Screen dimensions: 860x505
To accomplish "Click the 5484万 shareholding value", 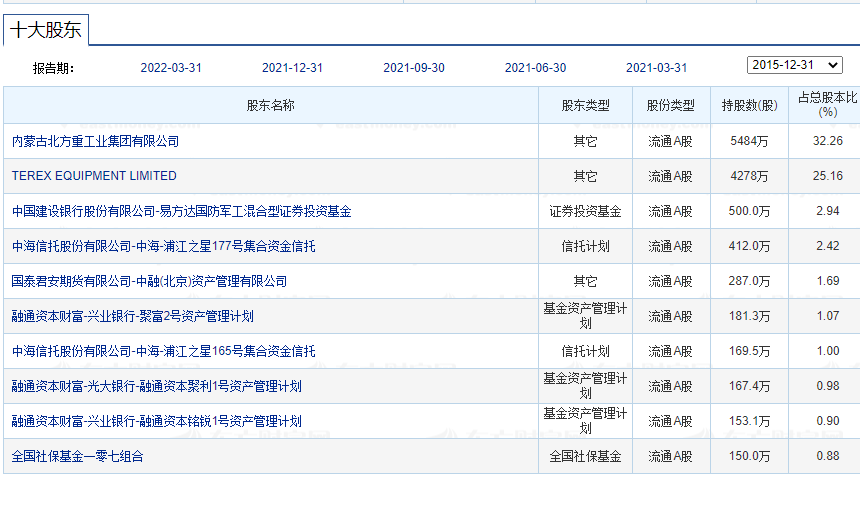I will coord(749,141).
